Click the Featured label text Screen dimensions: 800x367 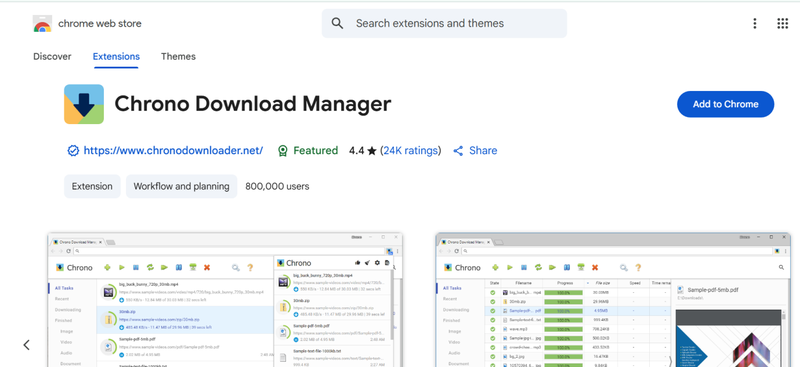pyautogui.click(x=315, y=151)
